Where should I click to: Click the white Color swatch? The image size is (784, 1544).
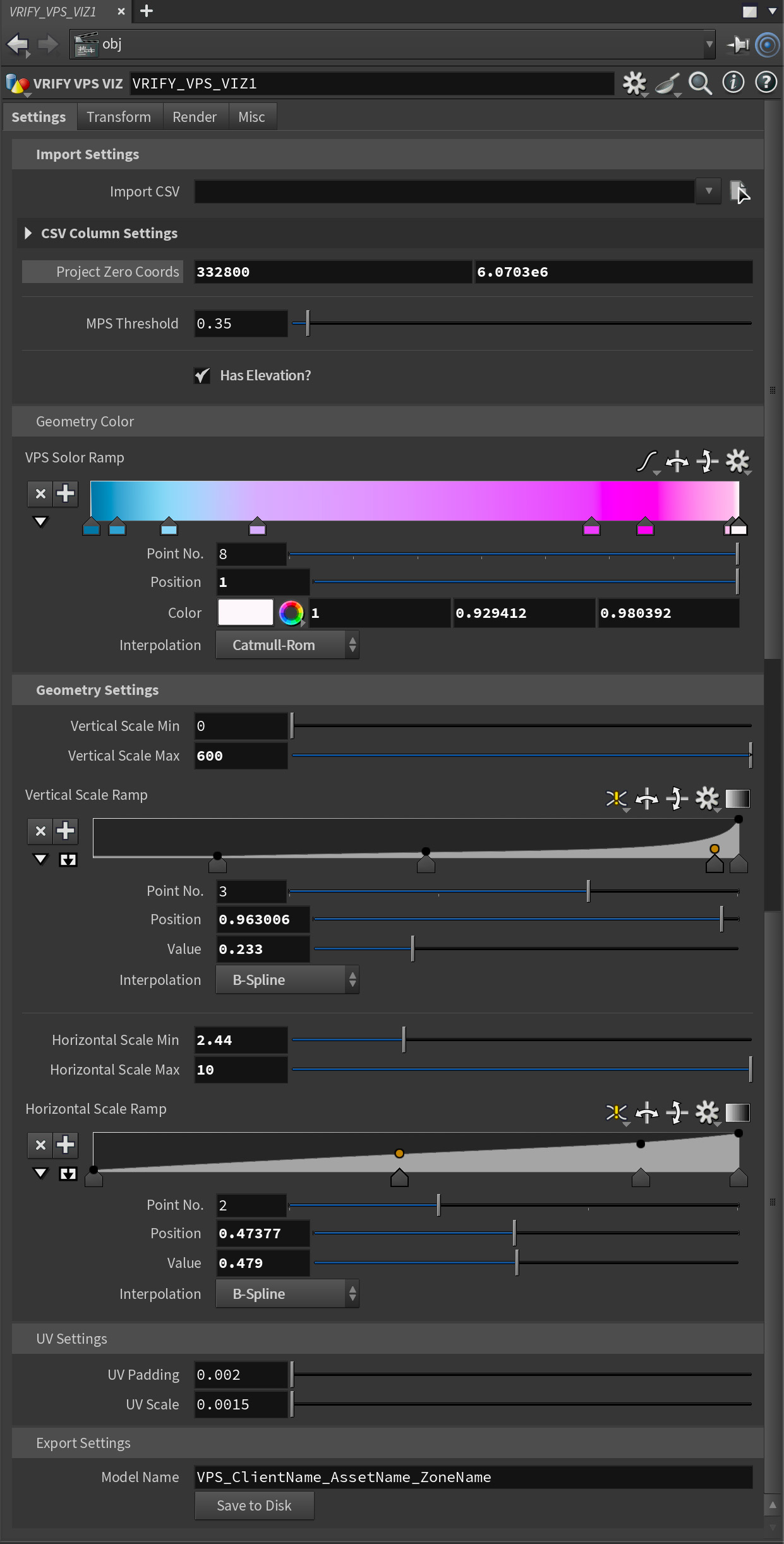pyautogui.click(x=245, y=613)
